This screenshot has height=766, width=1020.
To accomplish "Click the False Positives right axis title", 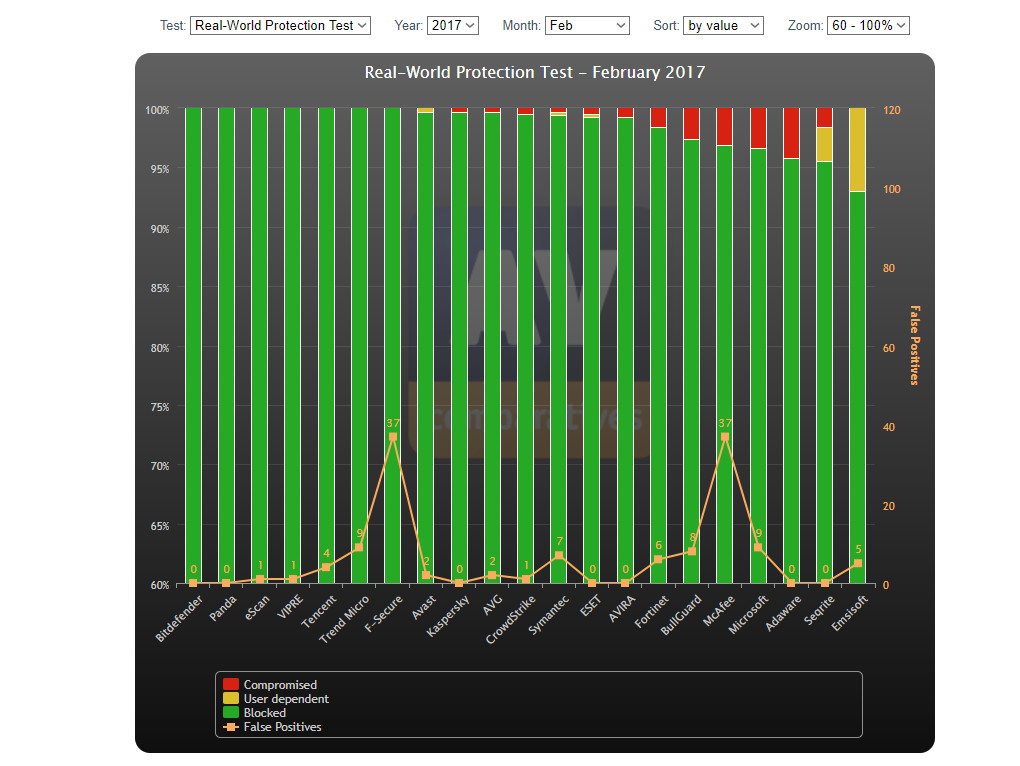I will (x=915, y=345).
